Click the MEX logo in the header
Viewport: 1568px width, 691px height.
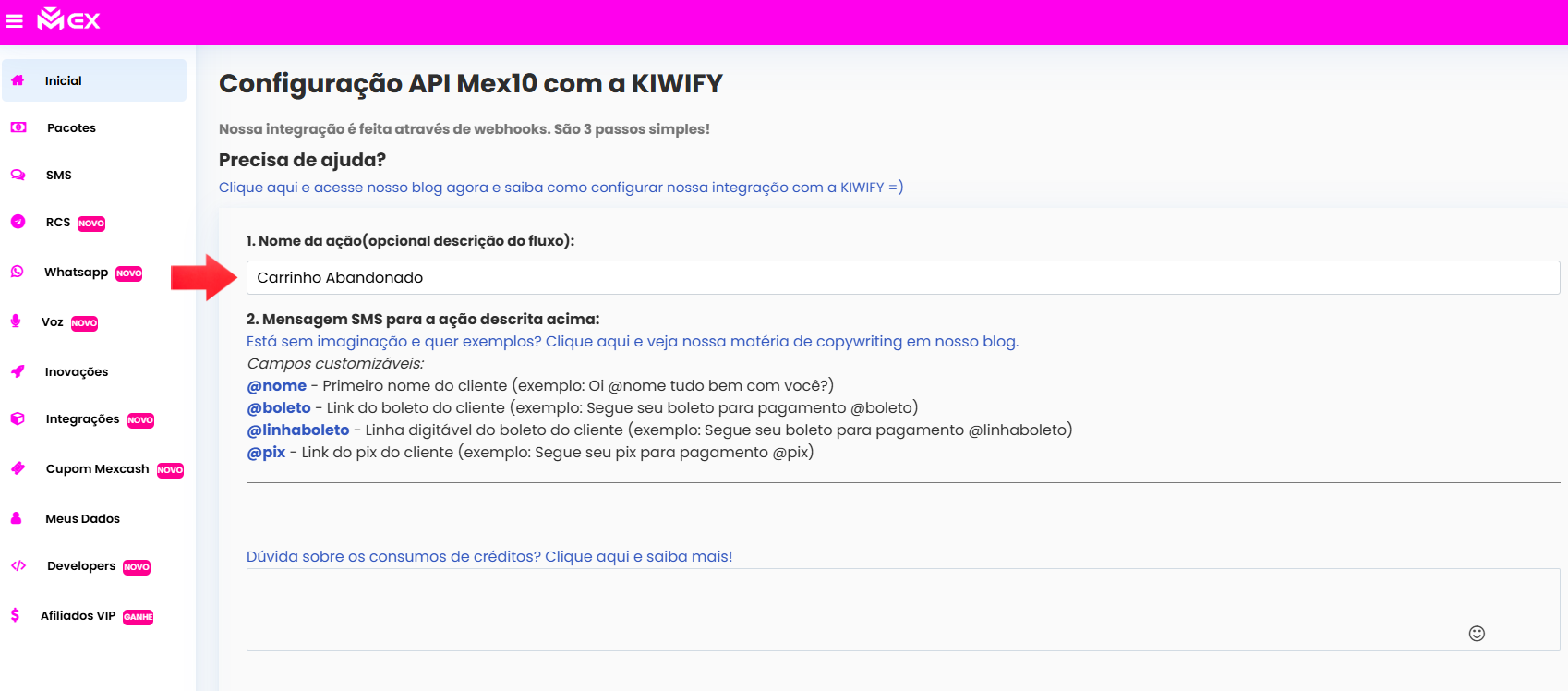[68, 19]
